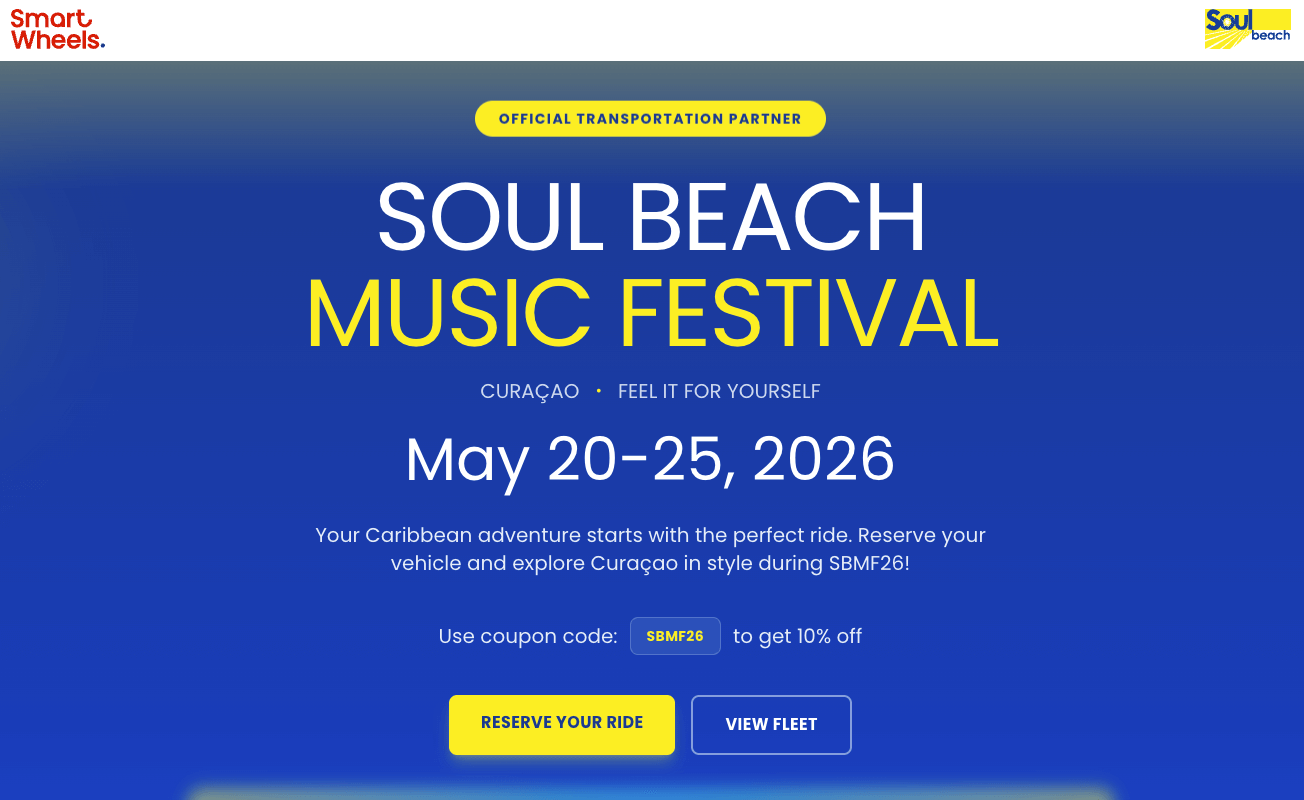This screenshot has width=1304, height=800.
Task: Select the SBMF26 coupon code chip
Action: pyautogui.click(x=675, y=635)
